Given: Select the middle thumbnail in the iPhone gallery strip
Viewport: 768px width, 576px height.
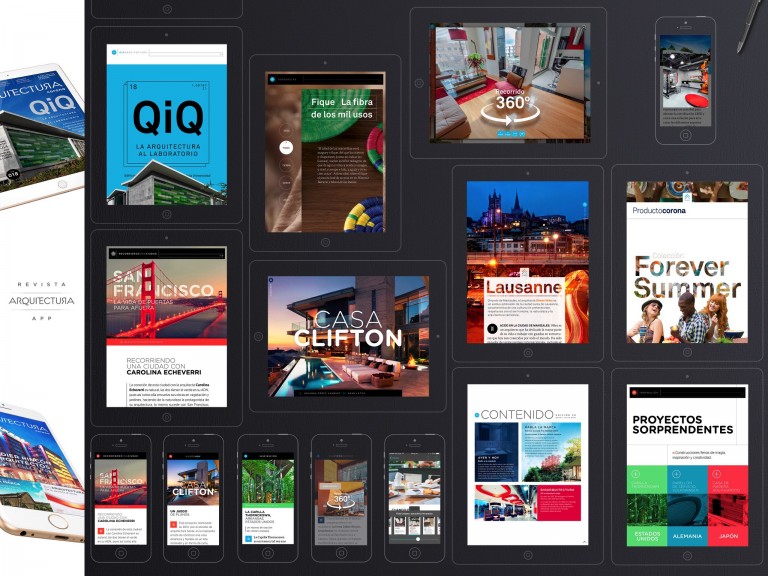Looking at the screenshot, I should (x=414, y=525).
